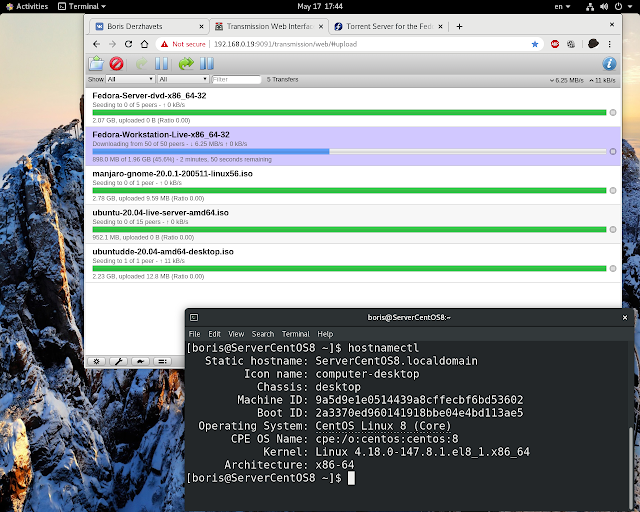Open browser profile avatar
The image size is (640, 512).
(x=593, y=44)
